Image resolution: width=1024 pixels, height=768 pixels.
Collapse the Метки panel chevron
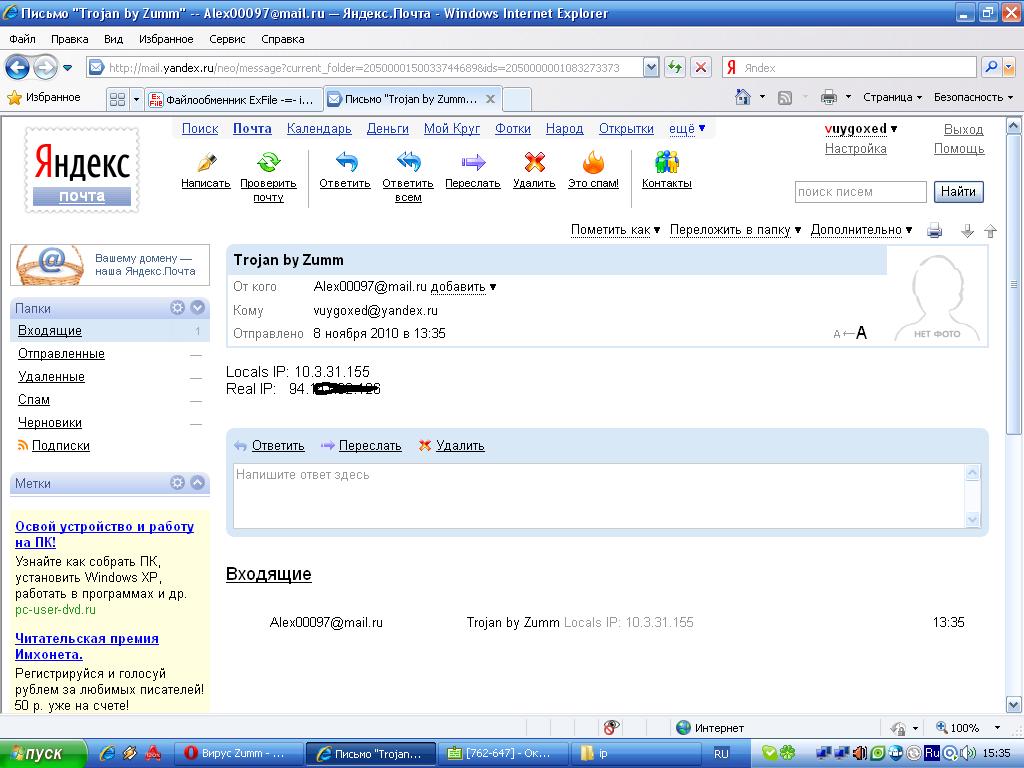pyautogui.click(x=198, y=483)
